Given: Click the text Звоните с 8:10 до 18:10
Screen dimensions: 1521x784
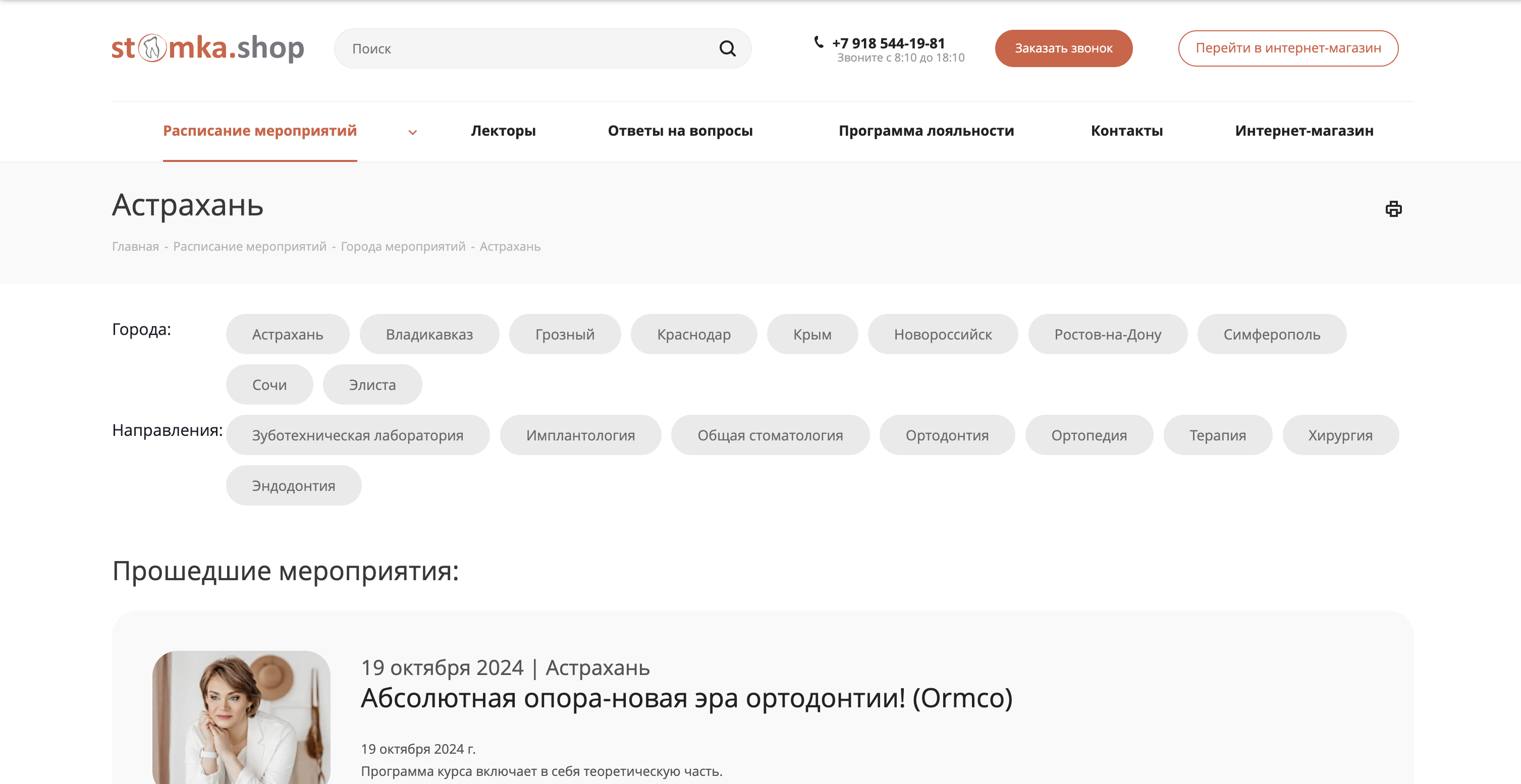Looking at the screenshot, I should pos(900,58).
